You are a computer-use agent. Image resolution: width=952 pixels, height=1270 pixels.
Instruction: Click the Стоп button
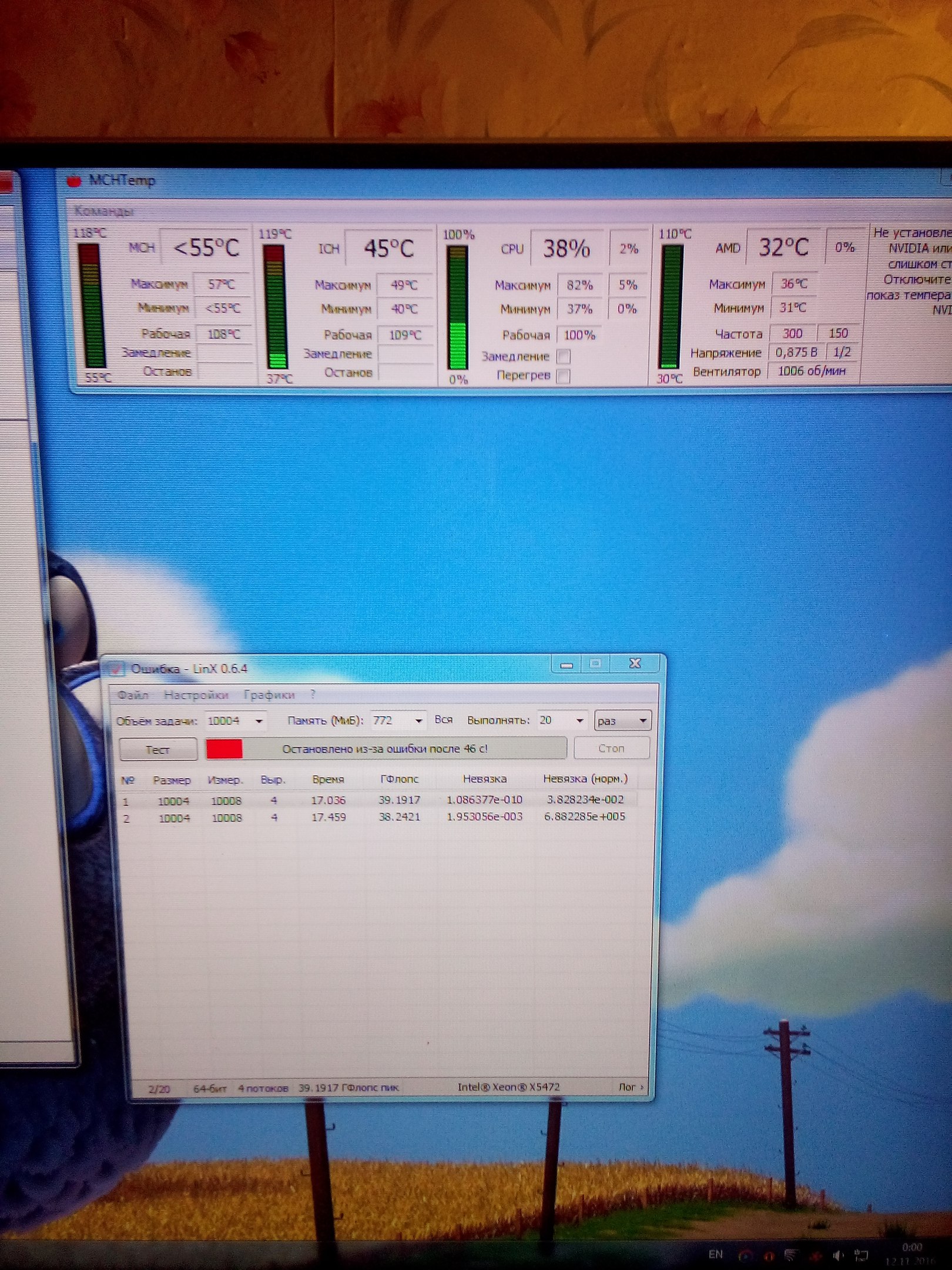(x=611, y=748)
